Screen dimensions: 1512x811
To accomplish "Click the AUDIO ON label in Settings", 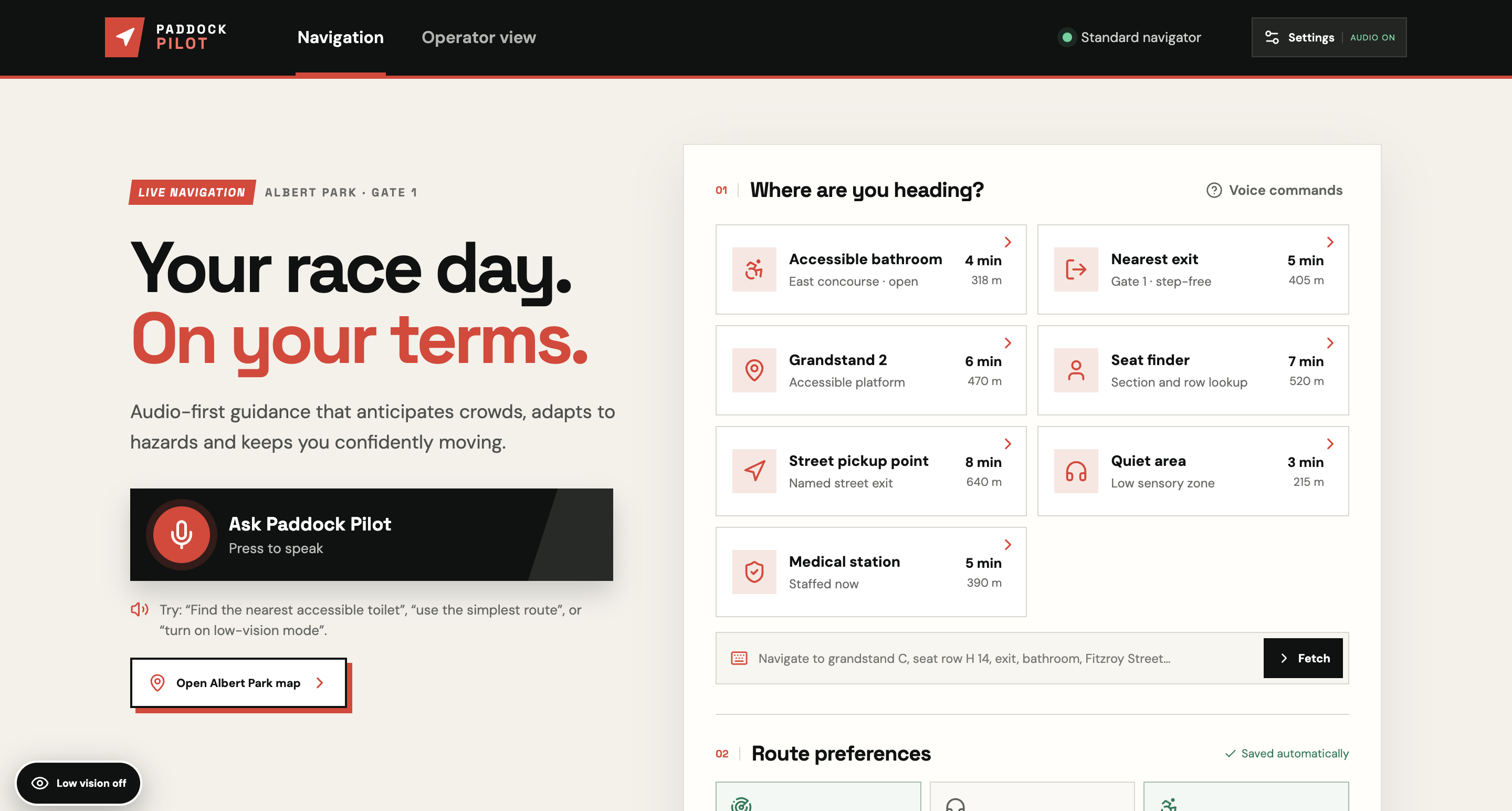I will tap(1372, 38).
